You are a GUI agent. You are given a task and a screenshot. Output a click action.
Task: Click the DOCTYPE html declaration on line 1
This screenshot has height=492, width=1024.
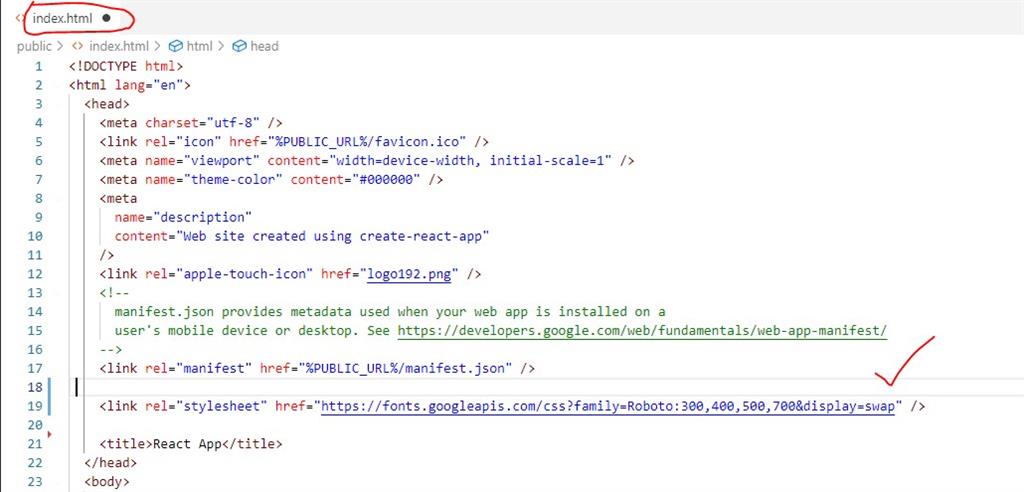point(126,66)
